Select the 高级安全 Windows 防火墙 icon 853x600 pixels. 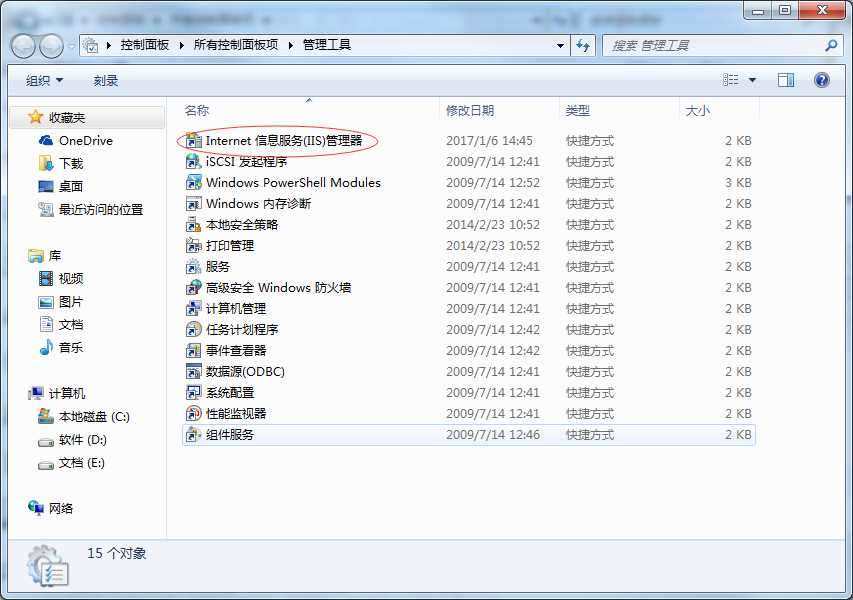[x=194, y=288]
